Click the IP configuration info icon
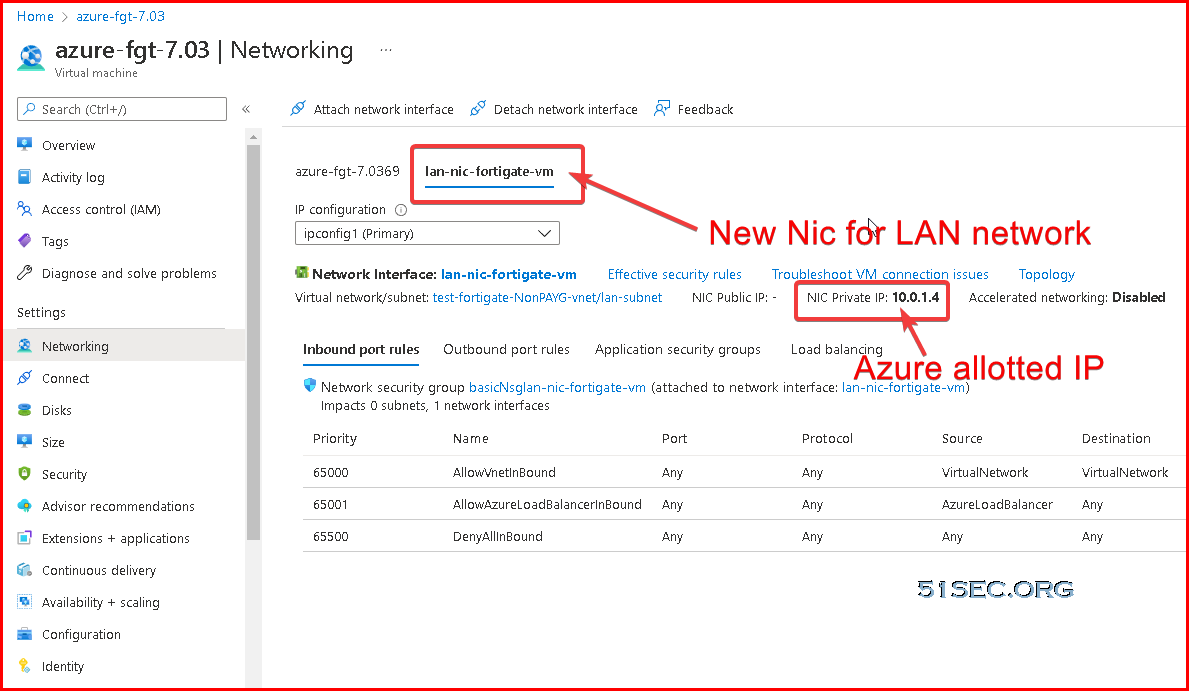 401,210
